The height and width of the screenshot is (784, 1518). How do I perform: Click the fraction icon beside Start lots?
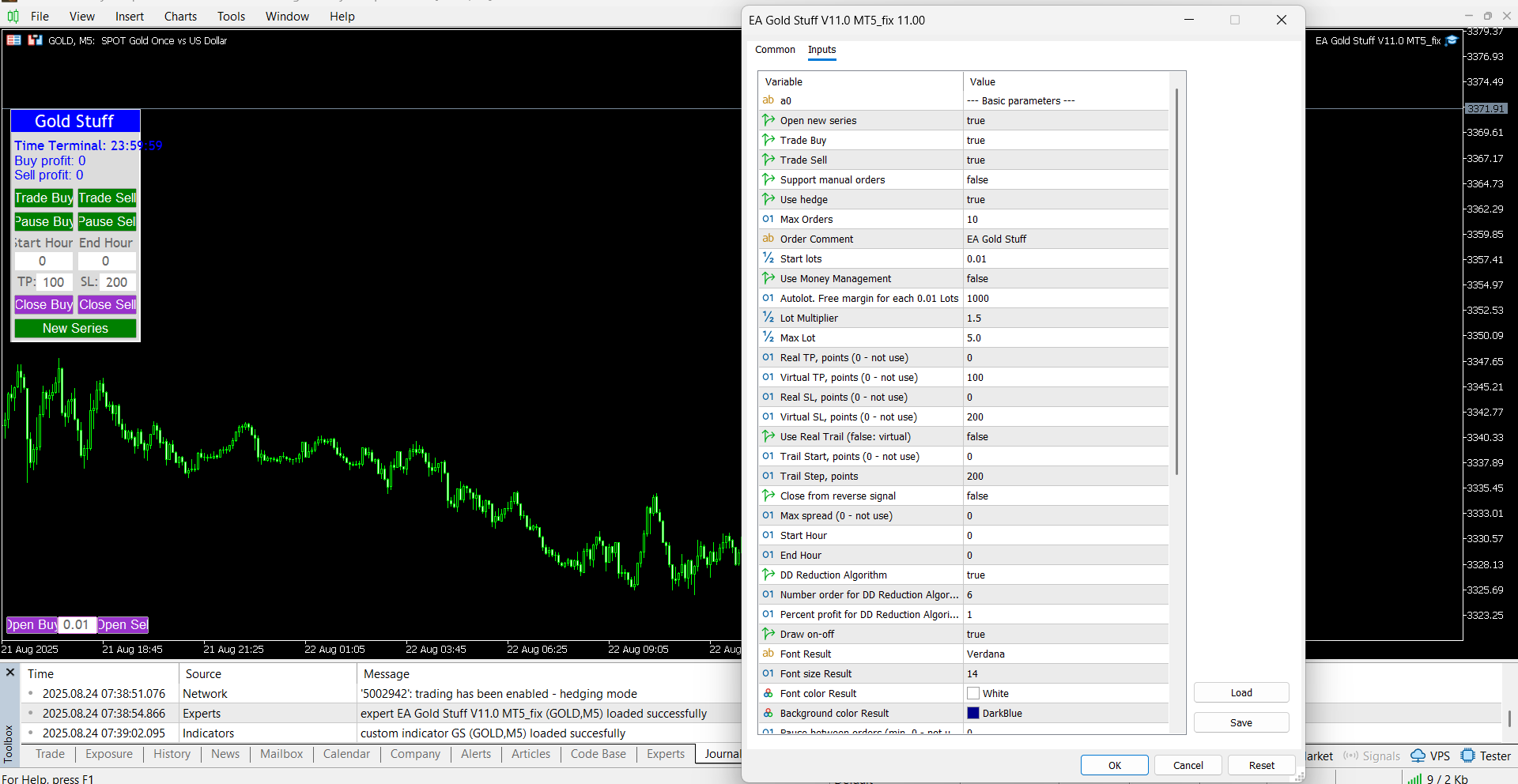768,258
